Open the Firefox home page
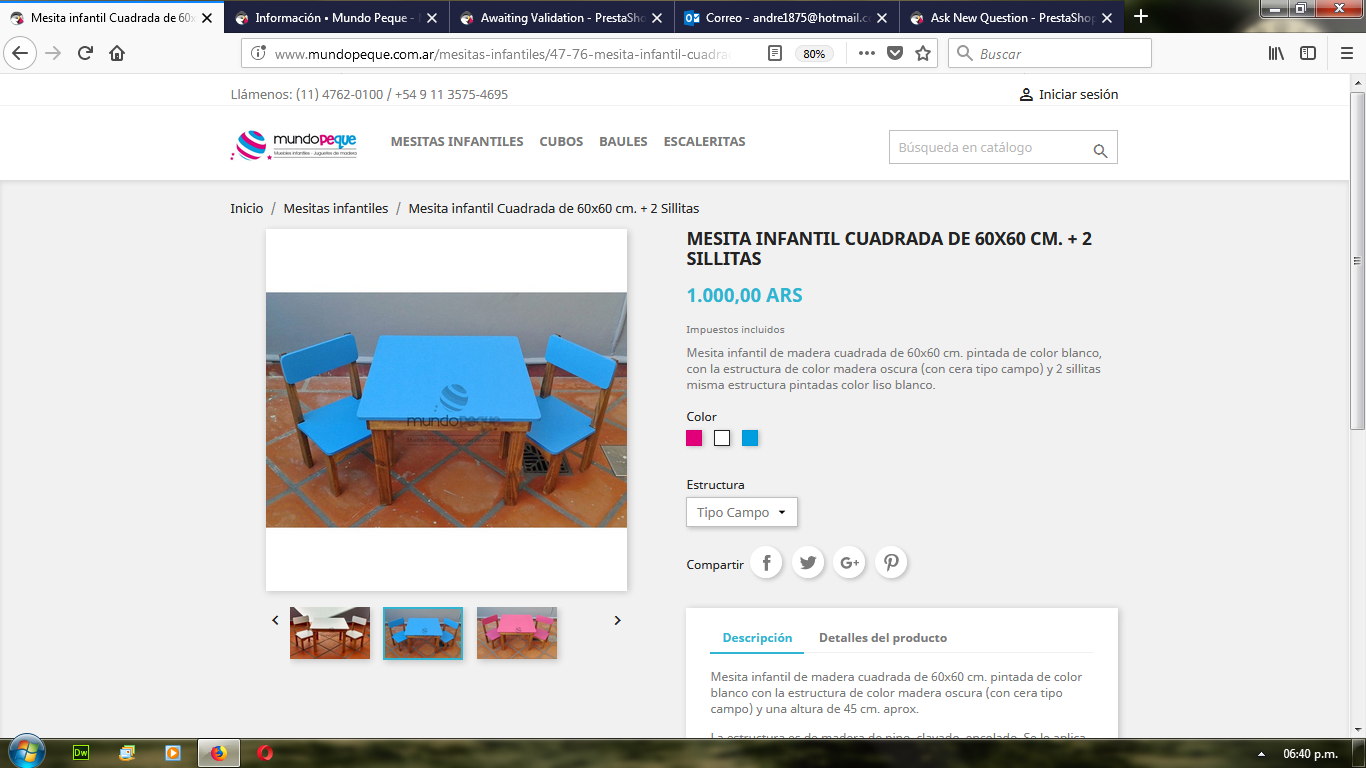1366x768 pixels. coord(117,54)
